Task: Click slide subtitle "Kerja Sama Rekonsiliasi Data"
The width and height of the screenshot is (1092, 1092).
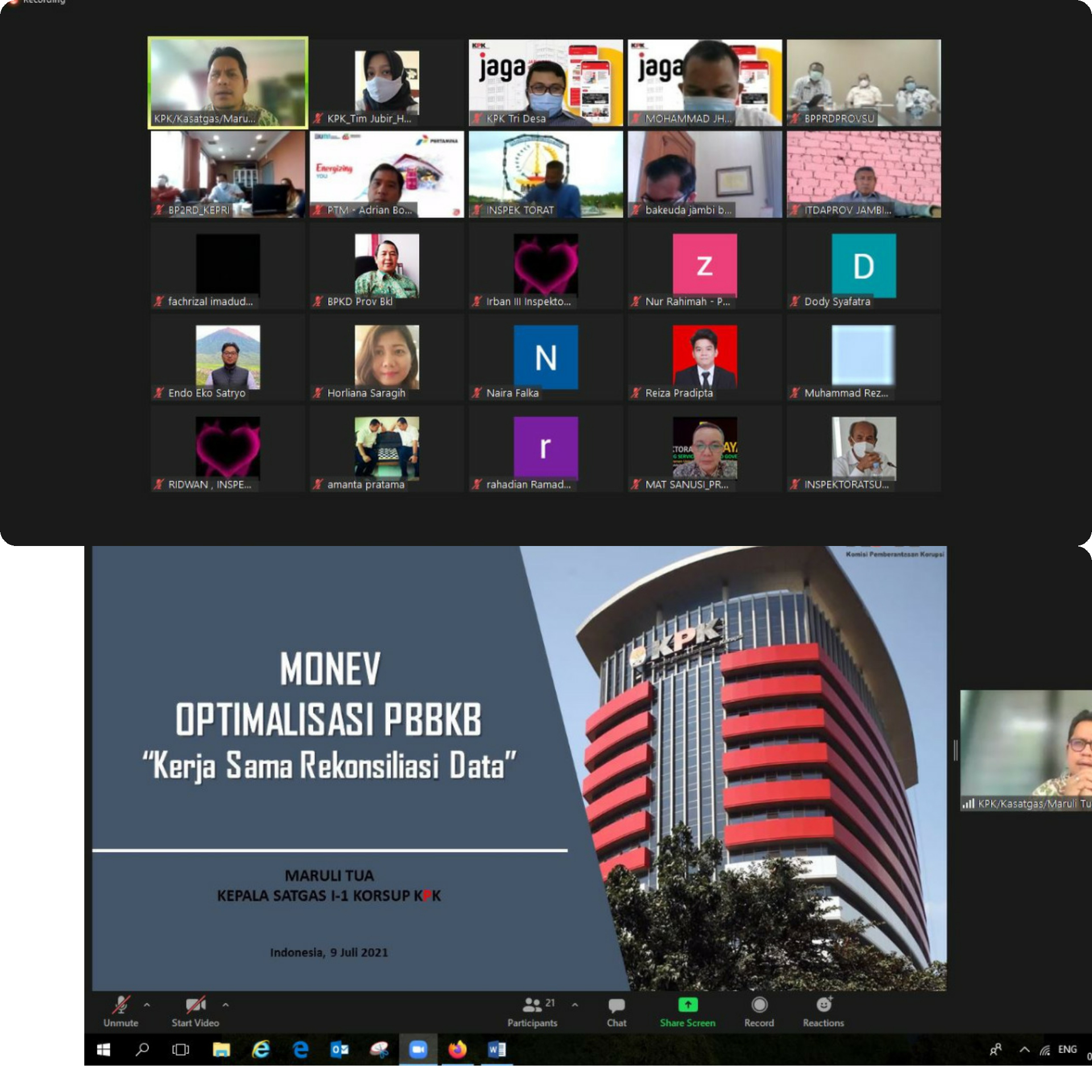Action: point(329,766)
